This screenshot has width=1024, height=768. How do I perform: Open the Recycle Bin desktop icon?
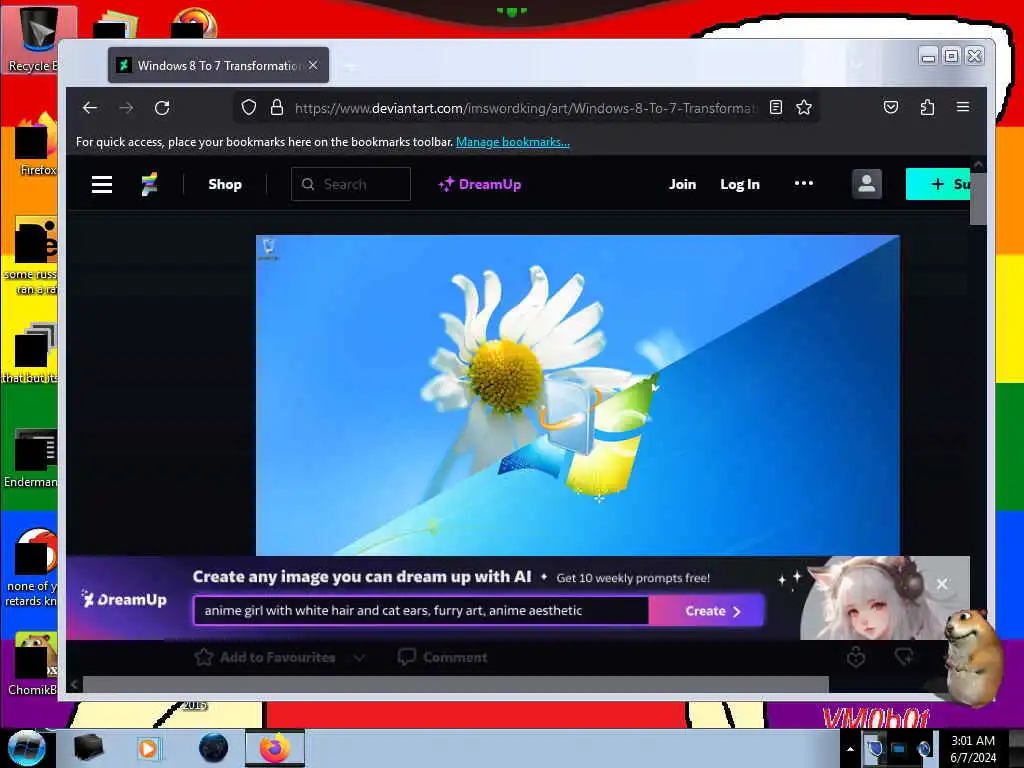[x=38, y=39]
